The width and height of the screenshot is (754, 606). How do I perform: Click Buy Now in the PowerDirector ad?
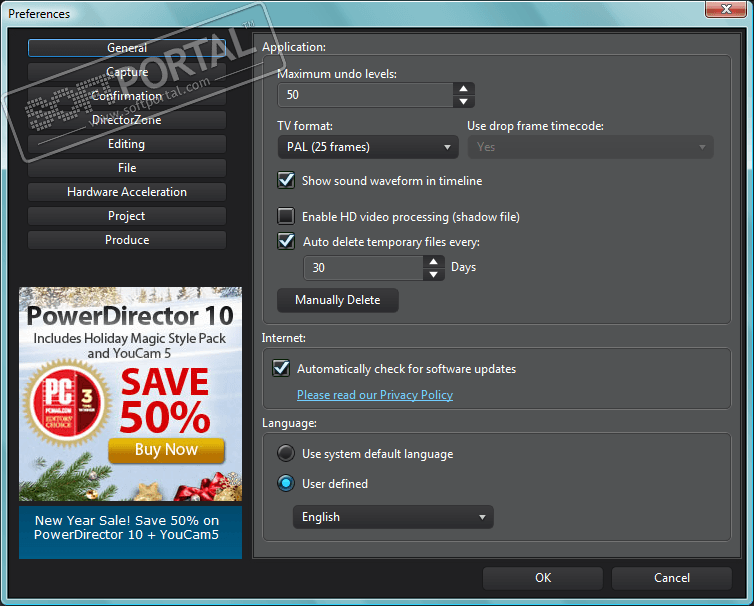pyautogui.click(x=166, y=450)
